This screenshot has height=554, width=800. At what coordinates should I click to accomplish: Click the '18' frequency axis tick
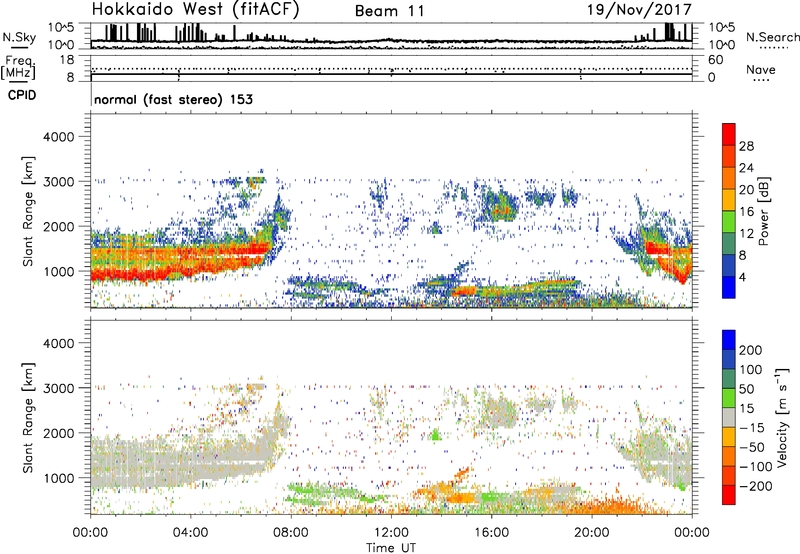coord(67,60)
